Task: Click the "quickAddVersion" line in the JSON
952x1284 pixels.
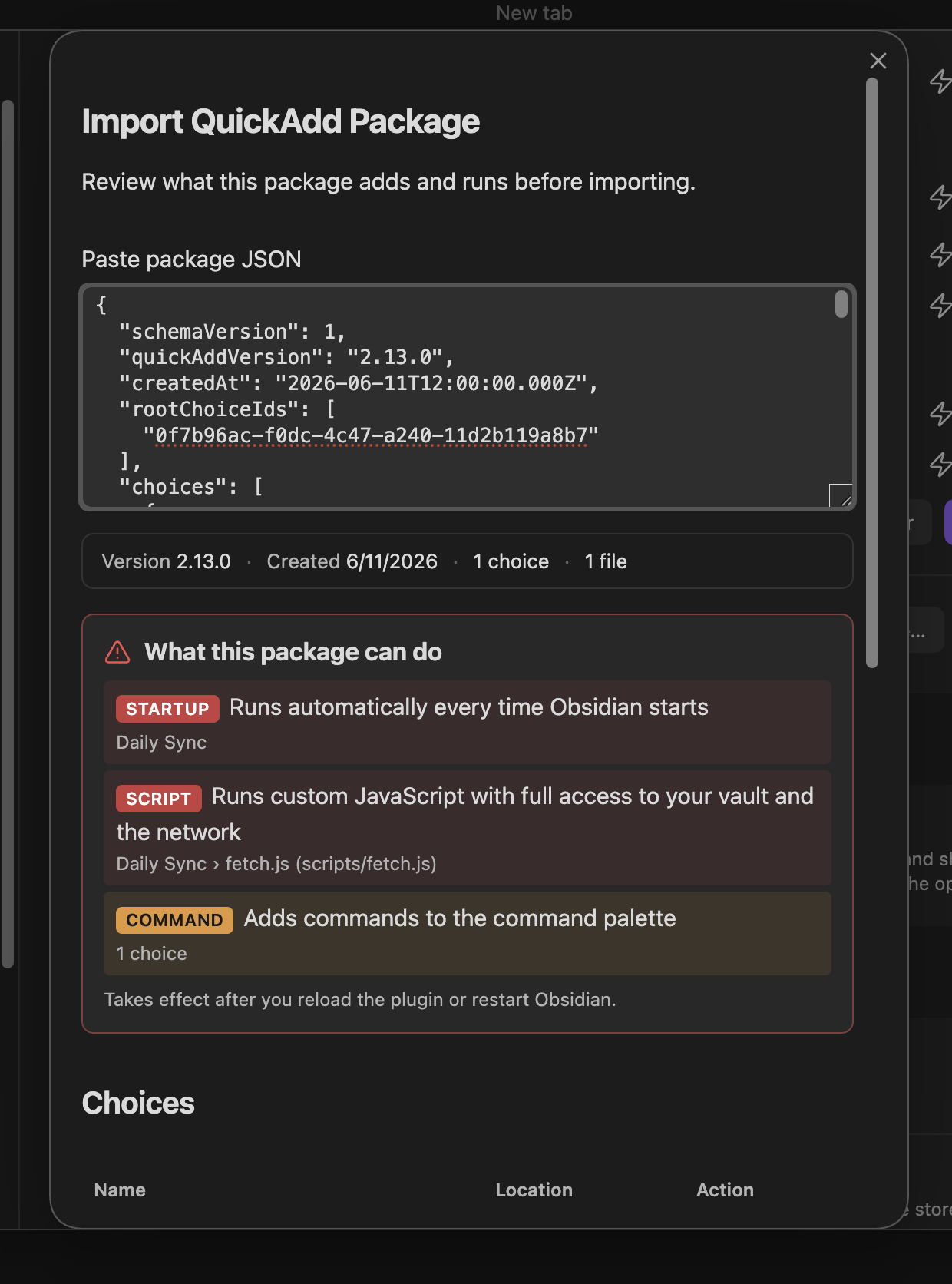Action: (286, 358)
